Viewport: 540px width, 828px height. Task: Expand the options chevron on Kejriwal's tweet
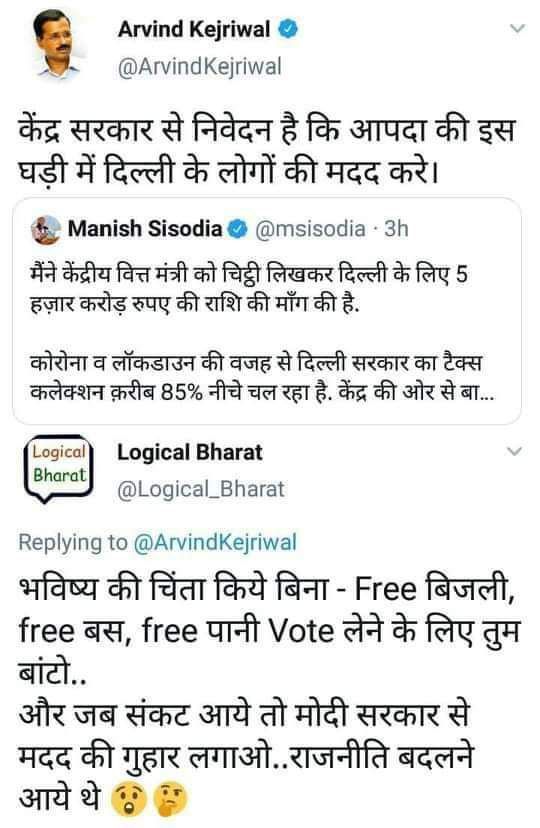518,29
